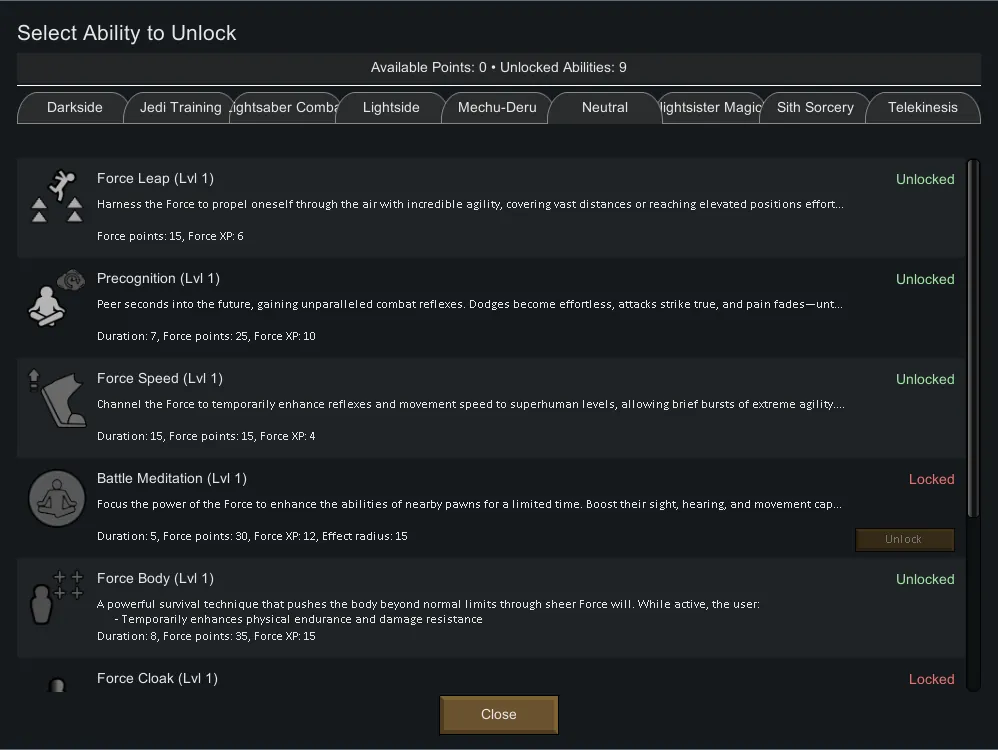Click the Force Speed boot icon

pos(57,398)
